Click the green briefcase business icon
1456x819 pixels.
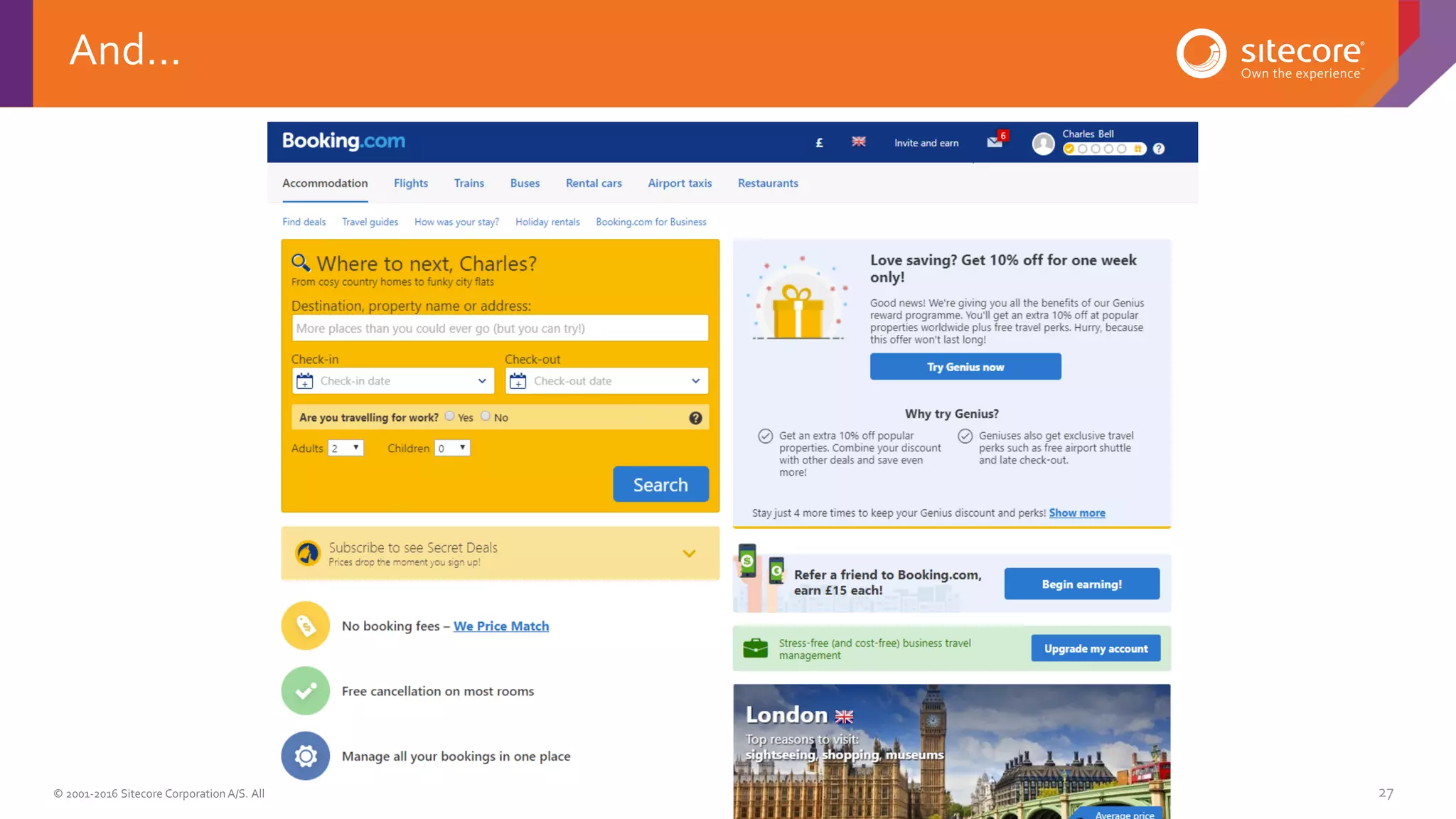coord(755,648)
